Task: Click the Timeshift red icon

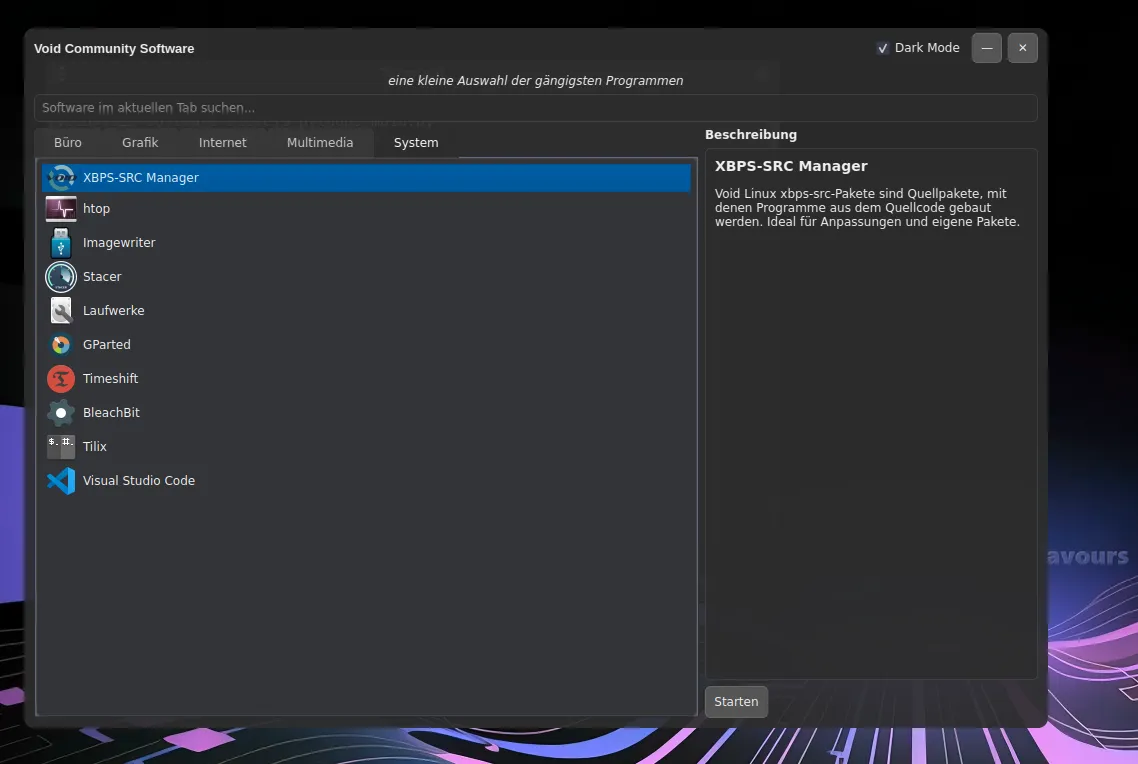Action: pyautogui.click(x=61, y=379)
